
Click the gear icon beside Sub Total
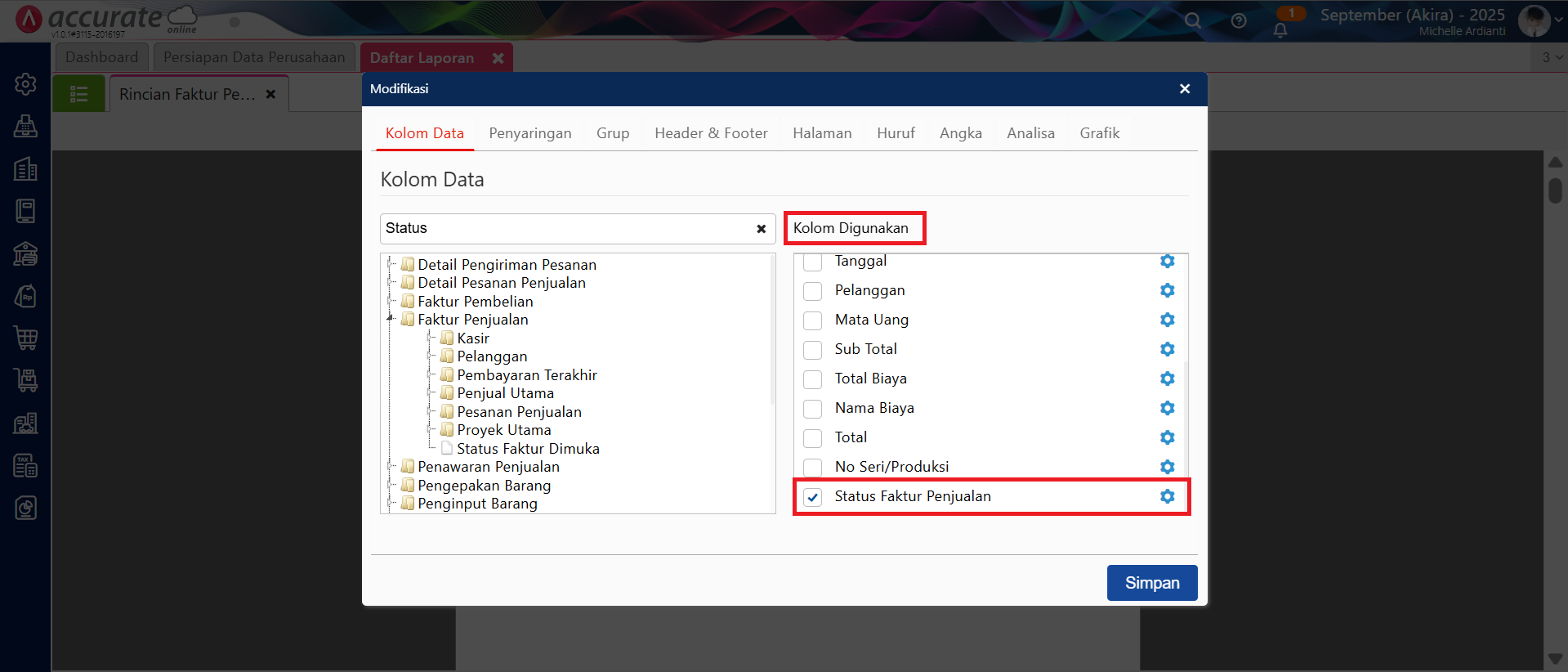coord(1167,349)
